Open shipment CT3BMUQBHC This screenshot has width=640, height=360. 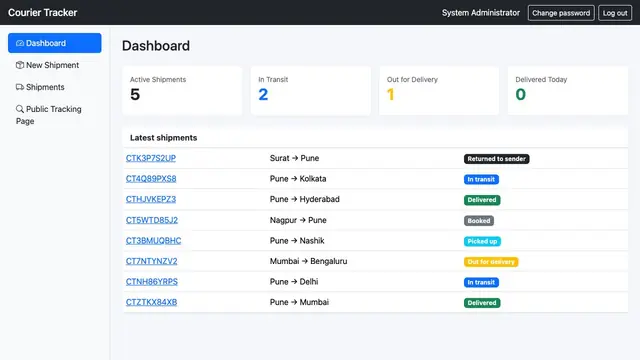pos(153,240)
